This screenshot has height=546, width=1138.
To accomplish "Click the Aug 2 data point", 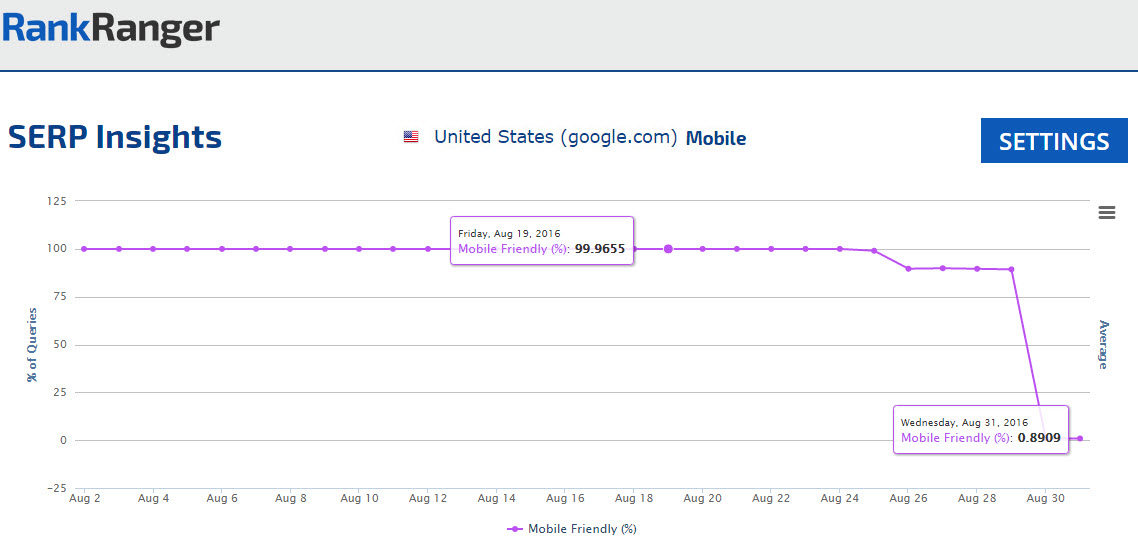I will click(x=84, y=249).
